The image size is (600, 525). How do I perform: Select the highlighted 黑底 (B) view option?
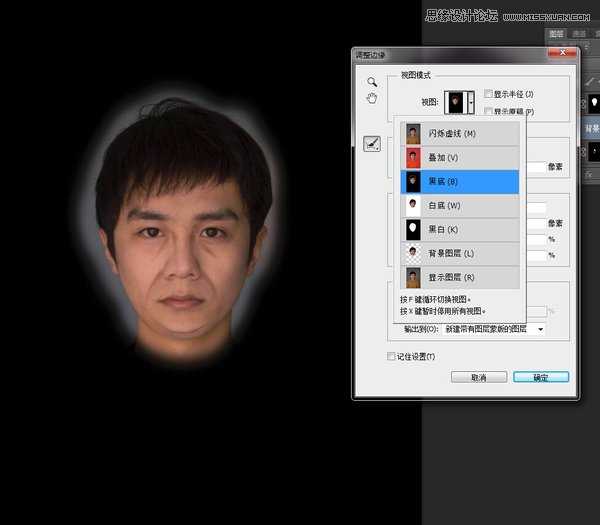460,181
